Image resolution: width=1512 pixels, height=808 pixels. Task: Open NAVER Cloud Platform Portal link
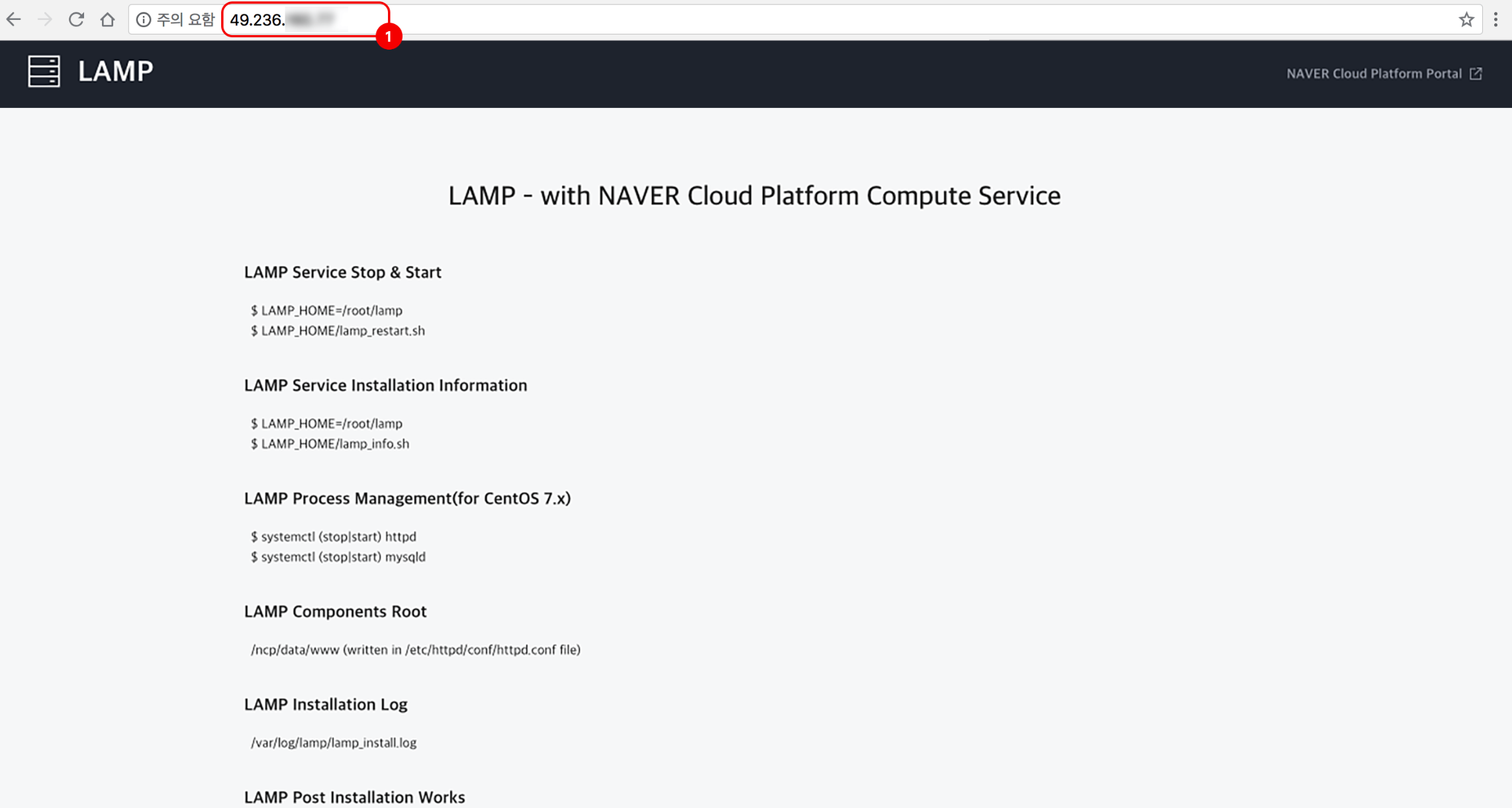(1374, 74)
